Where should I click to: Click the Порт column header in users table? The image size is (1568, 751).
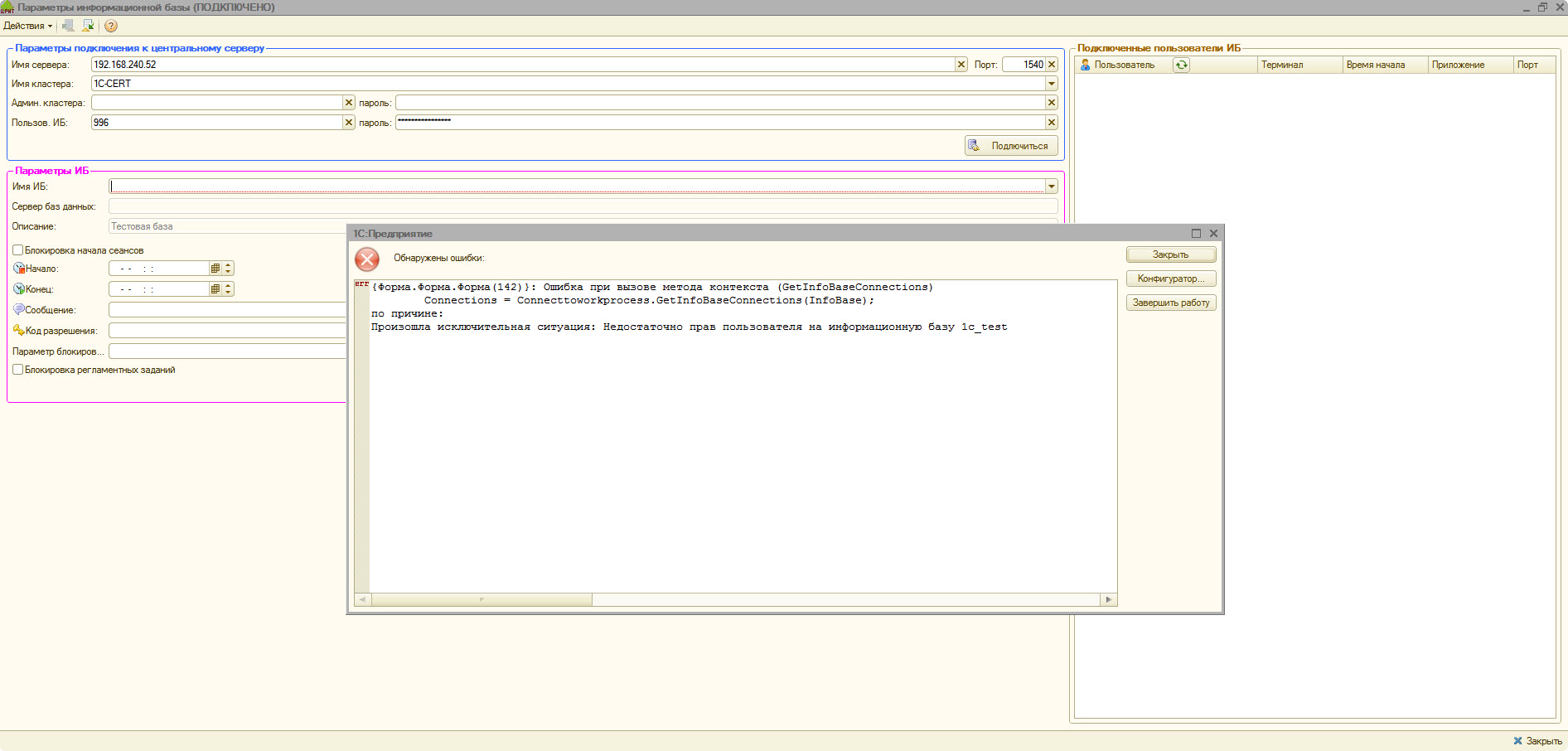point(1534,65)
